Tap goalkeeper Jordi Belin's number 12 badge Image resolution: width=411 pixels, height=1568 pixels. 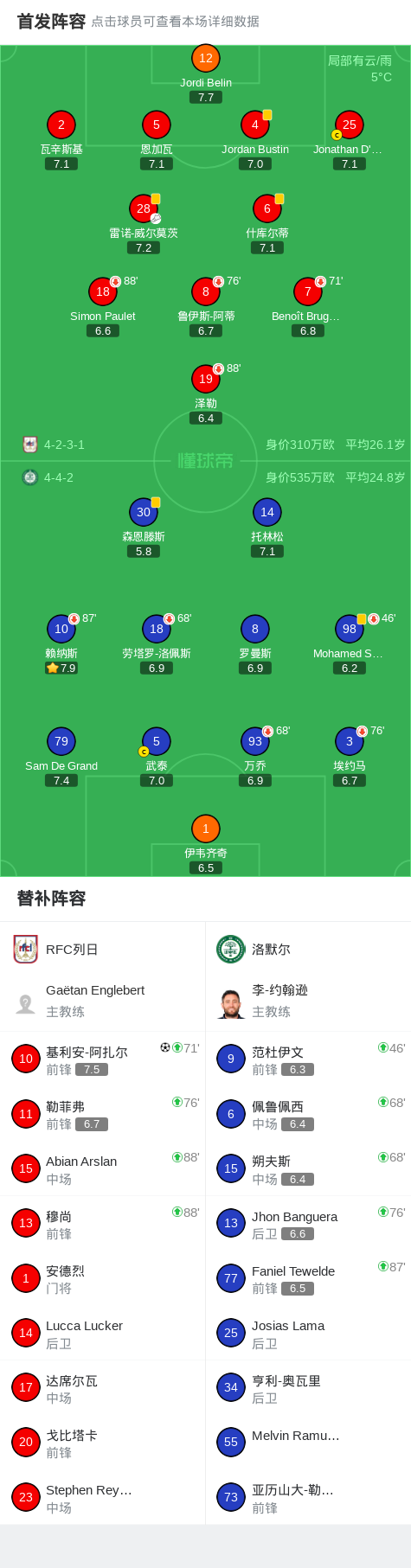[x=205, y=58]
